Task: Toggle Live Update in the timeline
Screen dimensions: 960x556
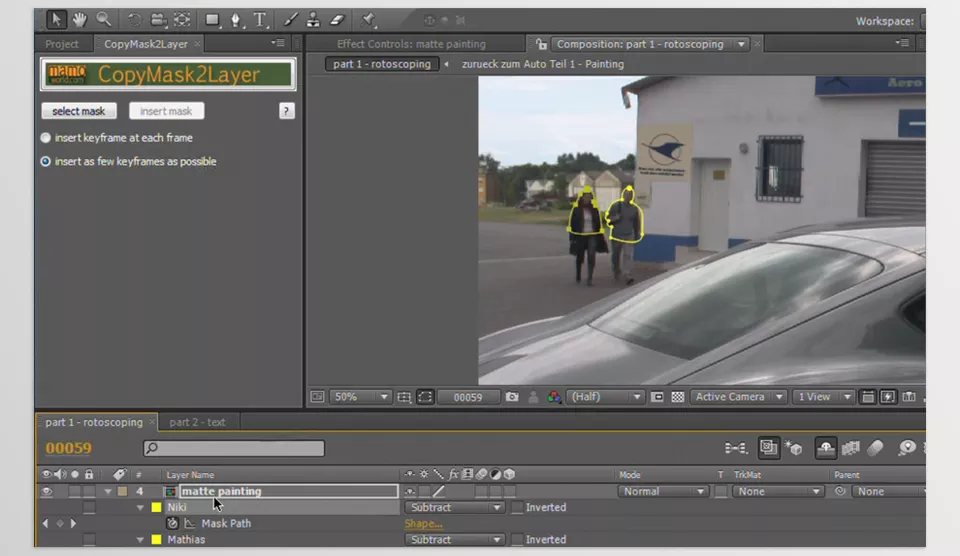Action: (768, 448)
